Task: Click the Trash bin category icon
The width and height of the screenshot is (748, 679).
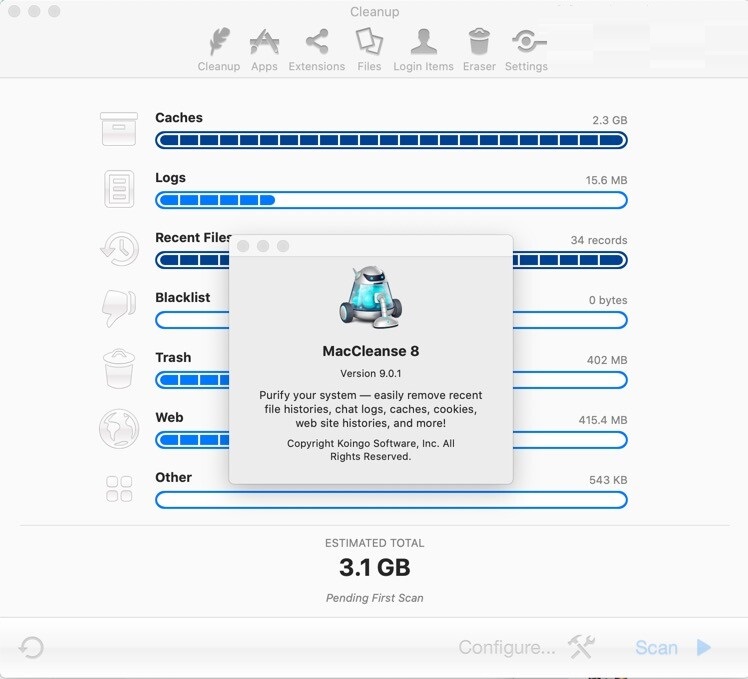Action: point(119,368)
